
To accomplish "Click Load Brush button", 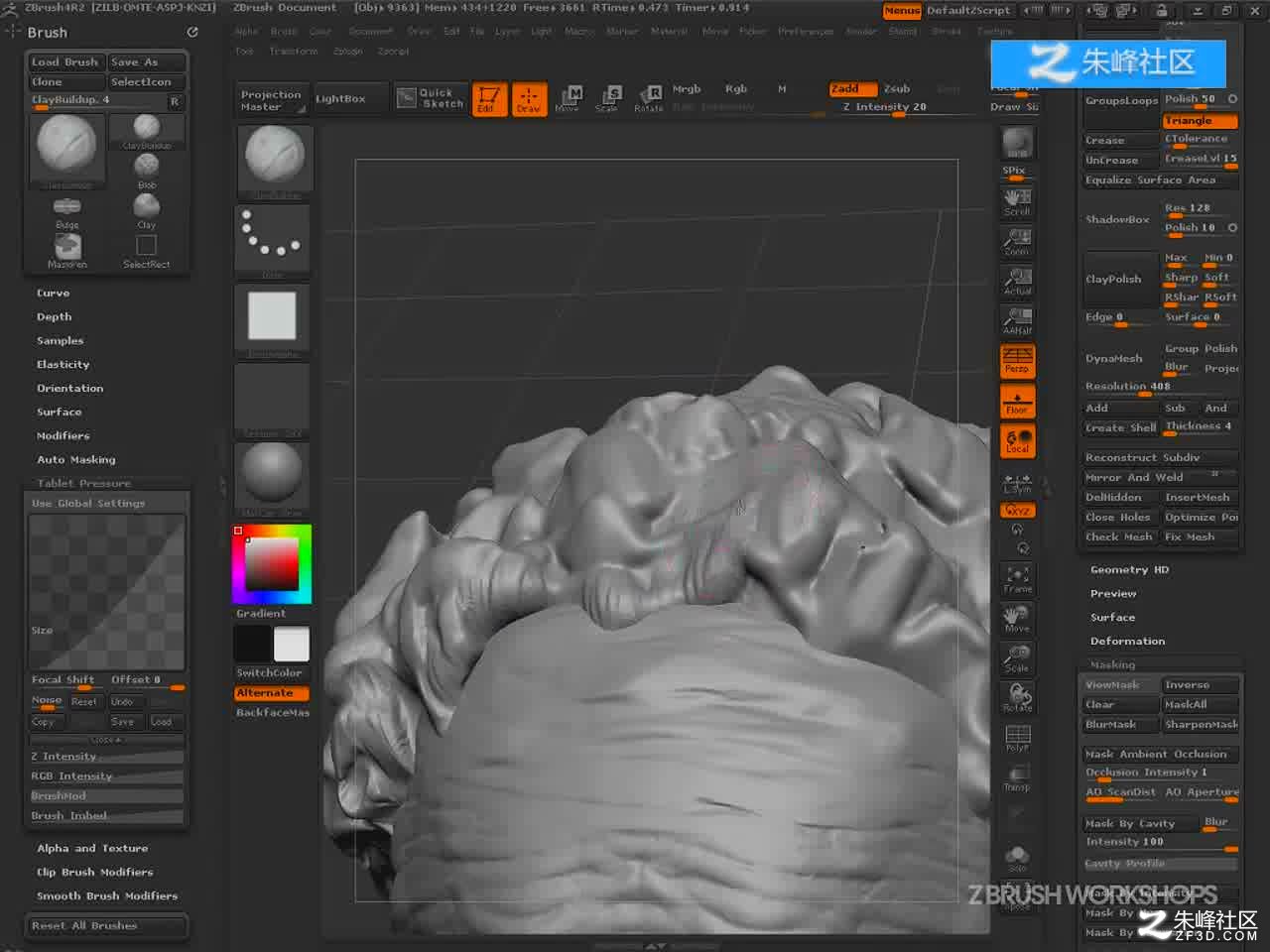I will tap(65, 62).
